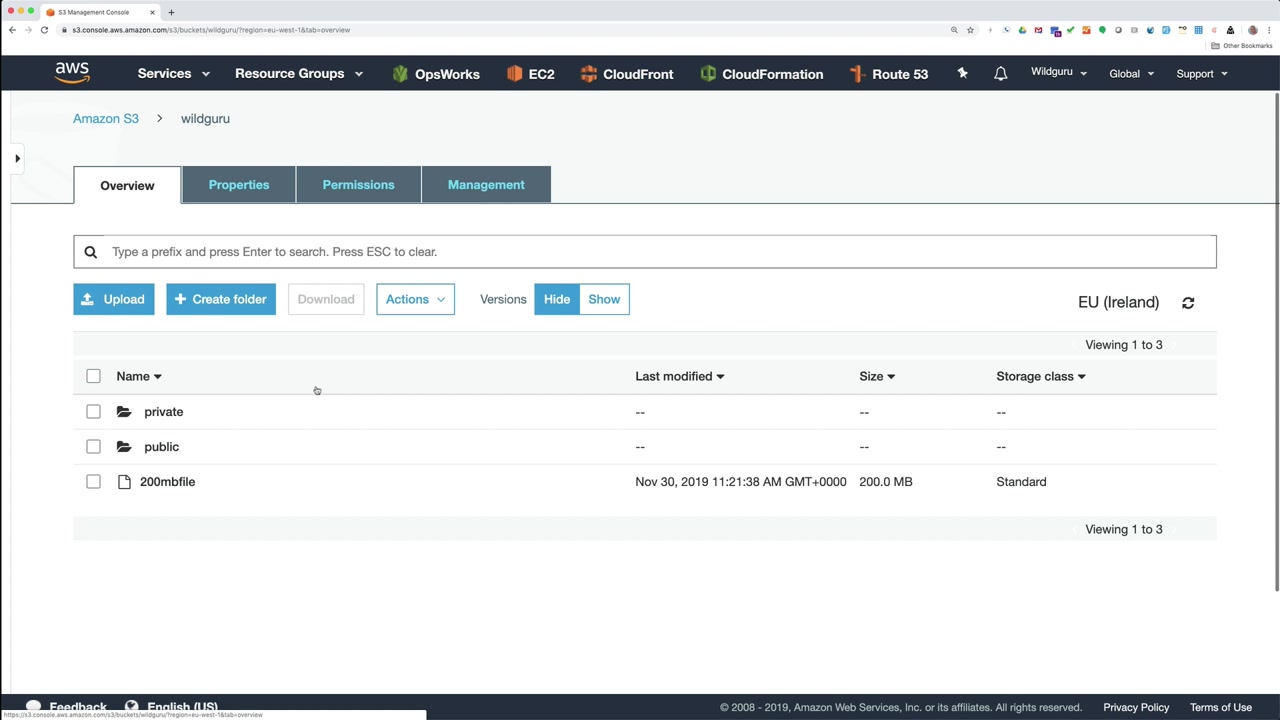Click the Download button
The image size is (1280, 720).
click(x=326, y=299)
